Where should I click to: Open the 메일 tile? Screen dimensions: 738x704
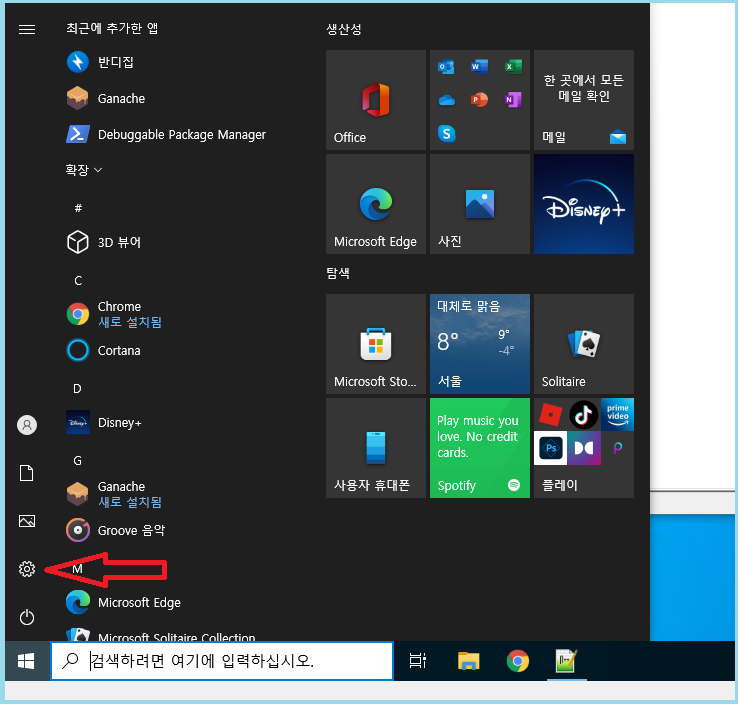584,100
